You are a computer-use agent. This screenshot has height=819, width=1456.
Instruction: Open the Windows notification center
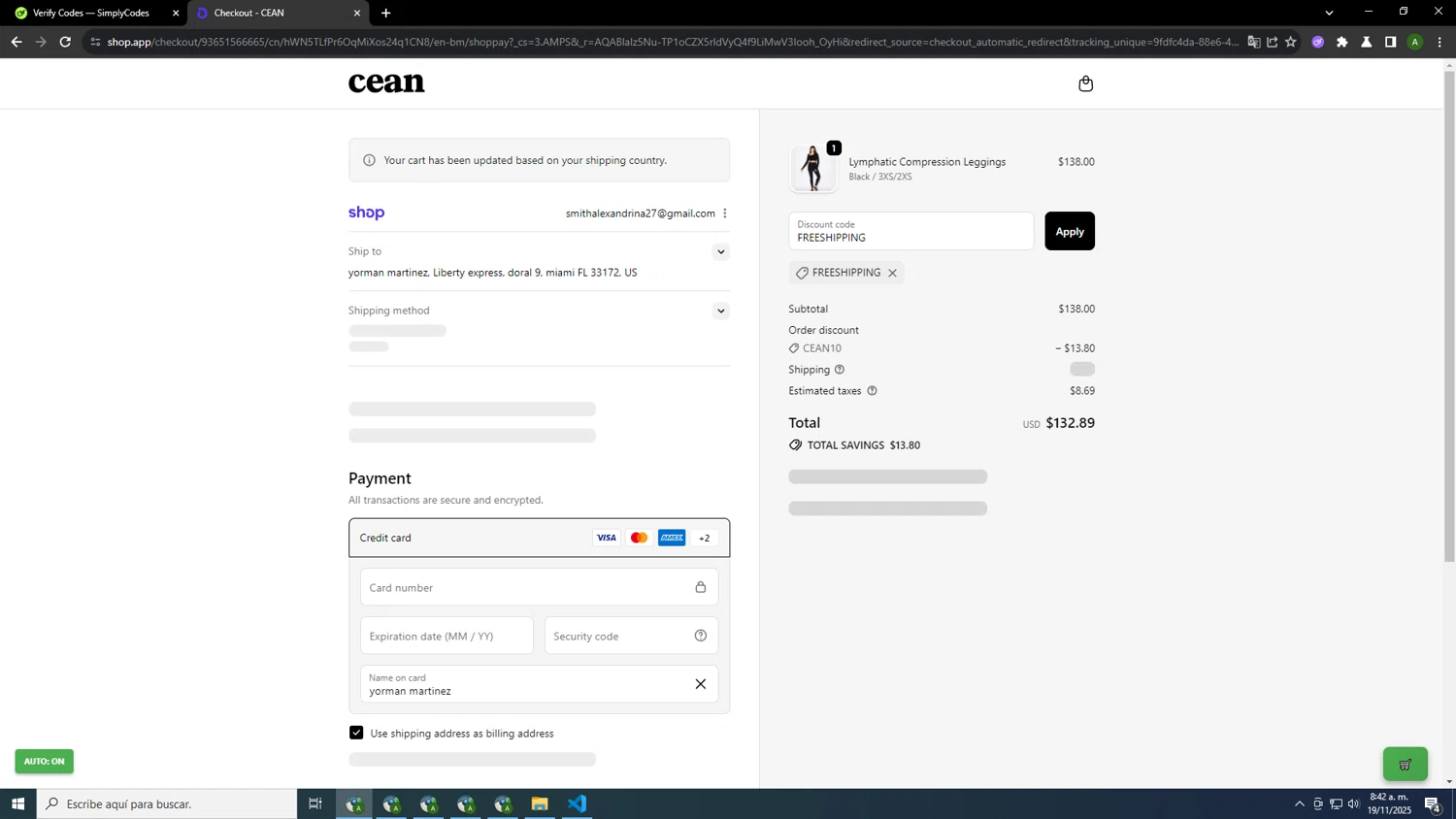(1432, 803)
